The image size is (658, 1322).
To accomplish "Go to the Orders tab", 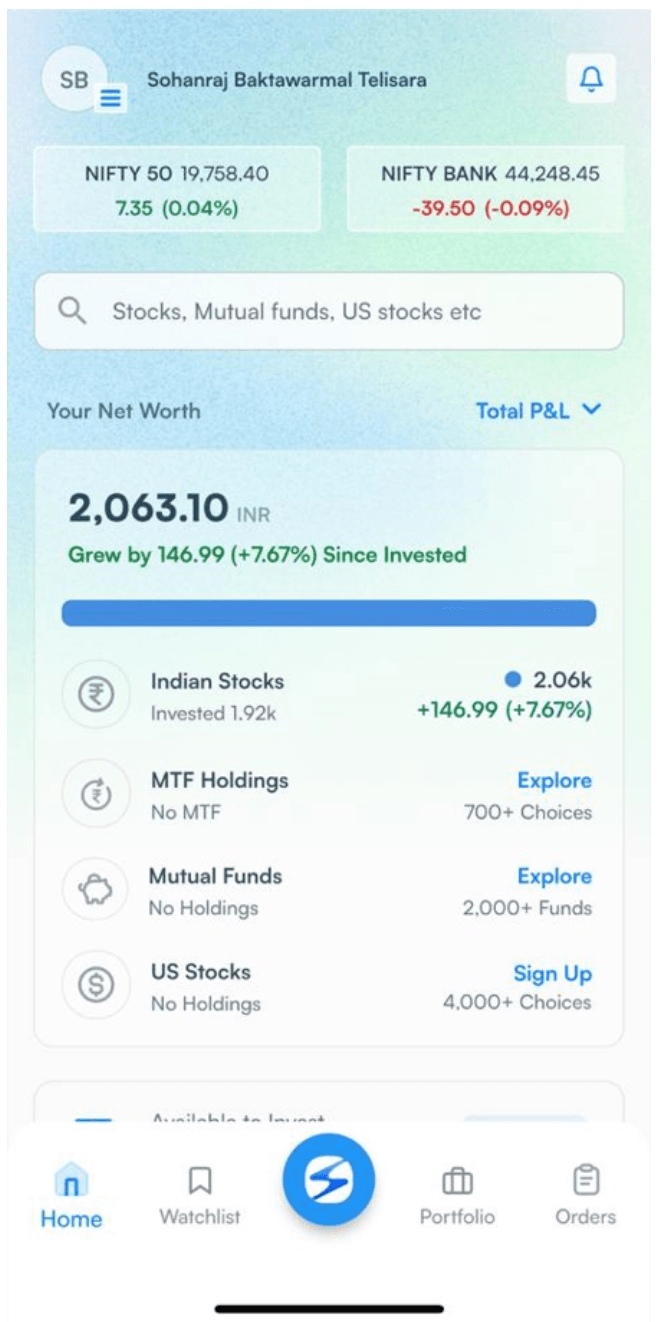I will click(585, 1196).
